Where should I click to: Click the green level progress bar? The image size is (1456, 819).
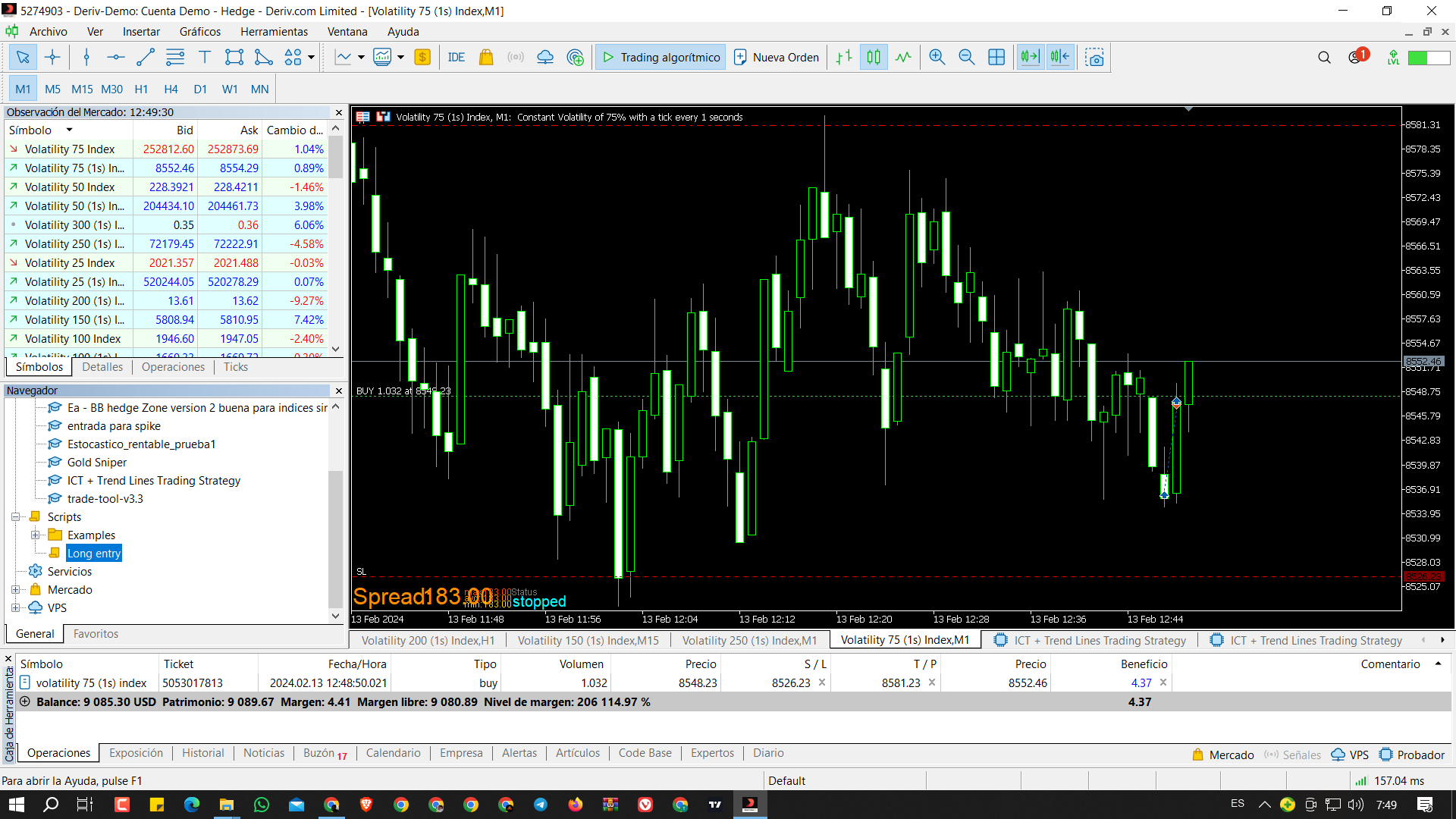1429,58
